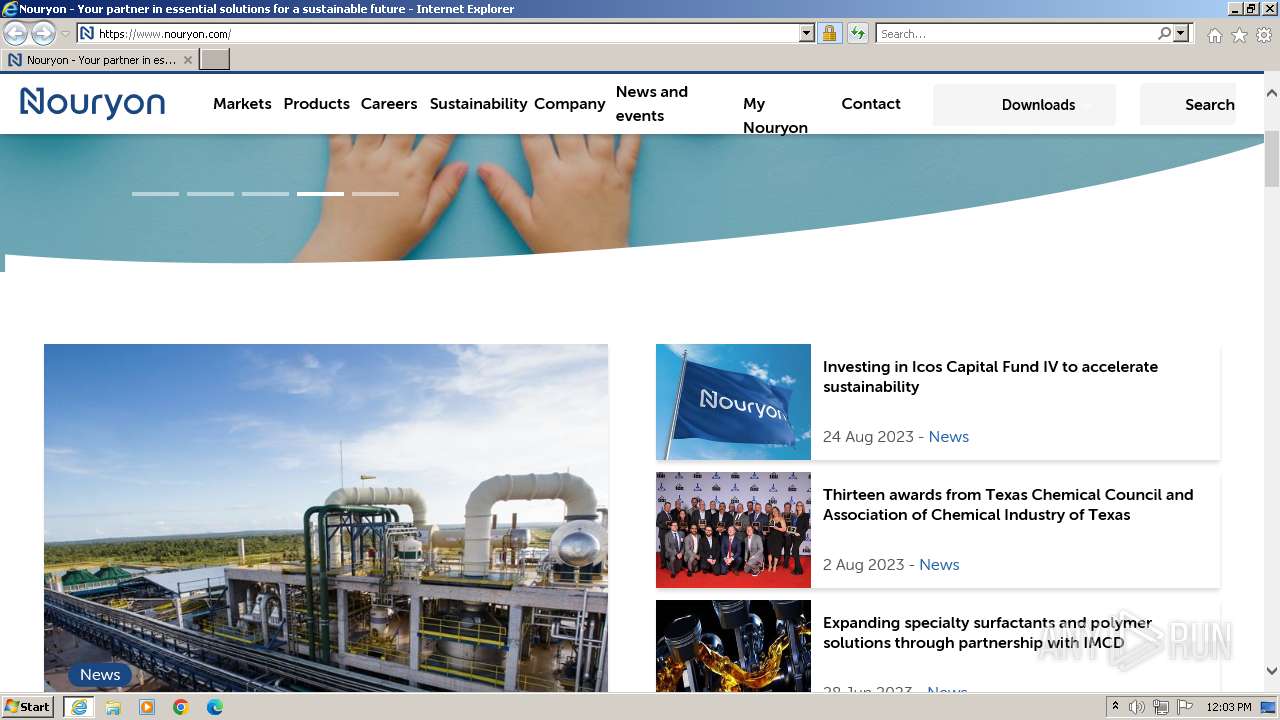This screenshot has height=720, width=1280.
Task: Click the IE Search input box
Action: pos(1016,33)
